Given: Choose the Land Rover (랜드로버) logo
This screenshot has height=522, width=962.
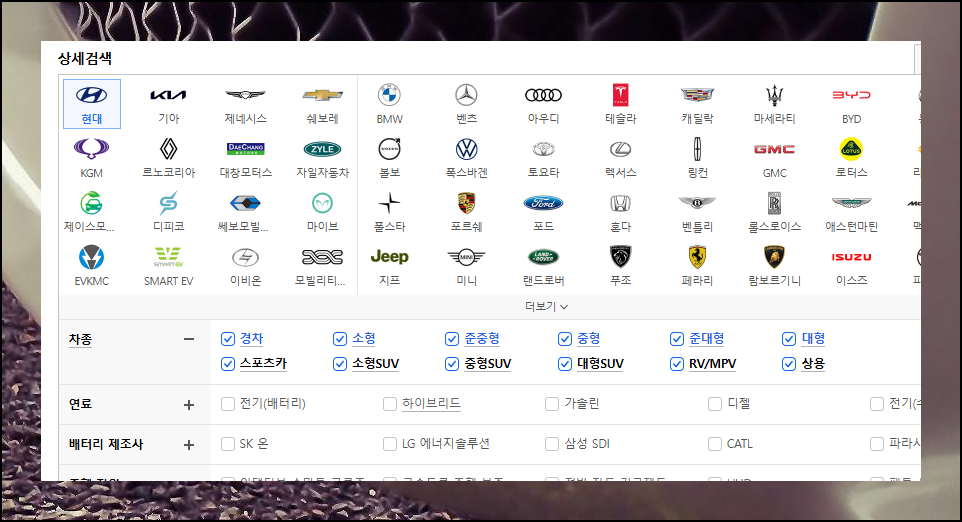Looking at the screenshot, I should (x=544, y=257).
